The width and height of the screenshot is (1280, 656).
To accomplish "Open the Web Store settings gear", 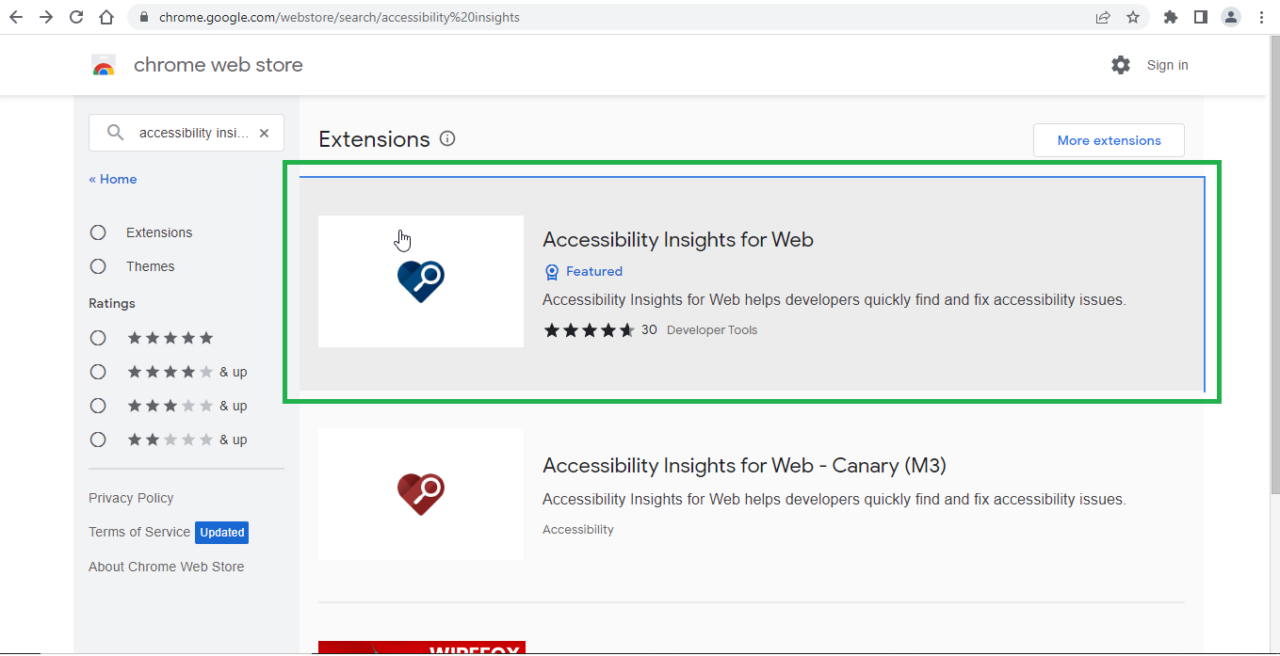I will pos(1121,65).
